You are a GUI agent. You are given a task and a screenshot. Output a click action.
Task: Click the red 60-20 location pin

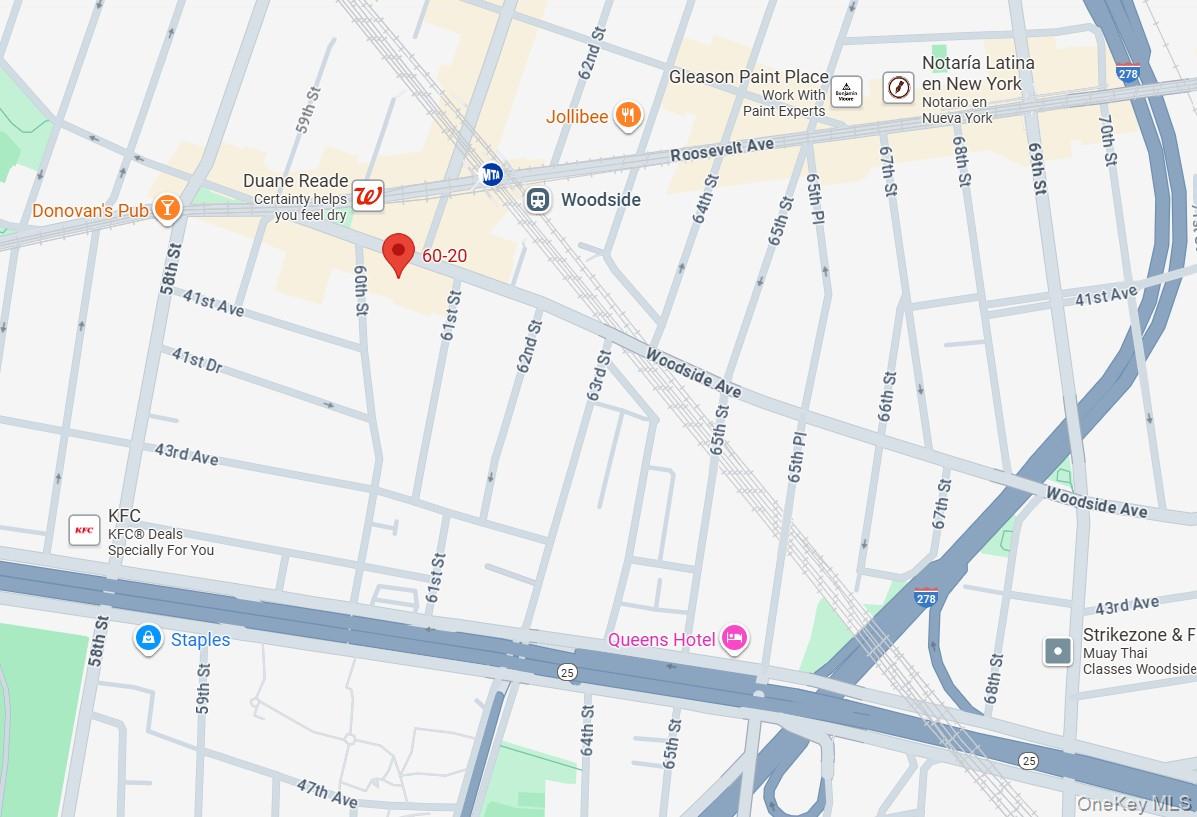point(398,255)
